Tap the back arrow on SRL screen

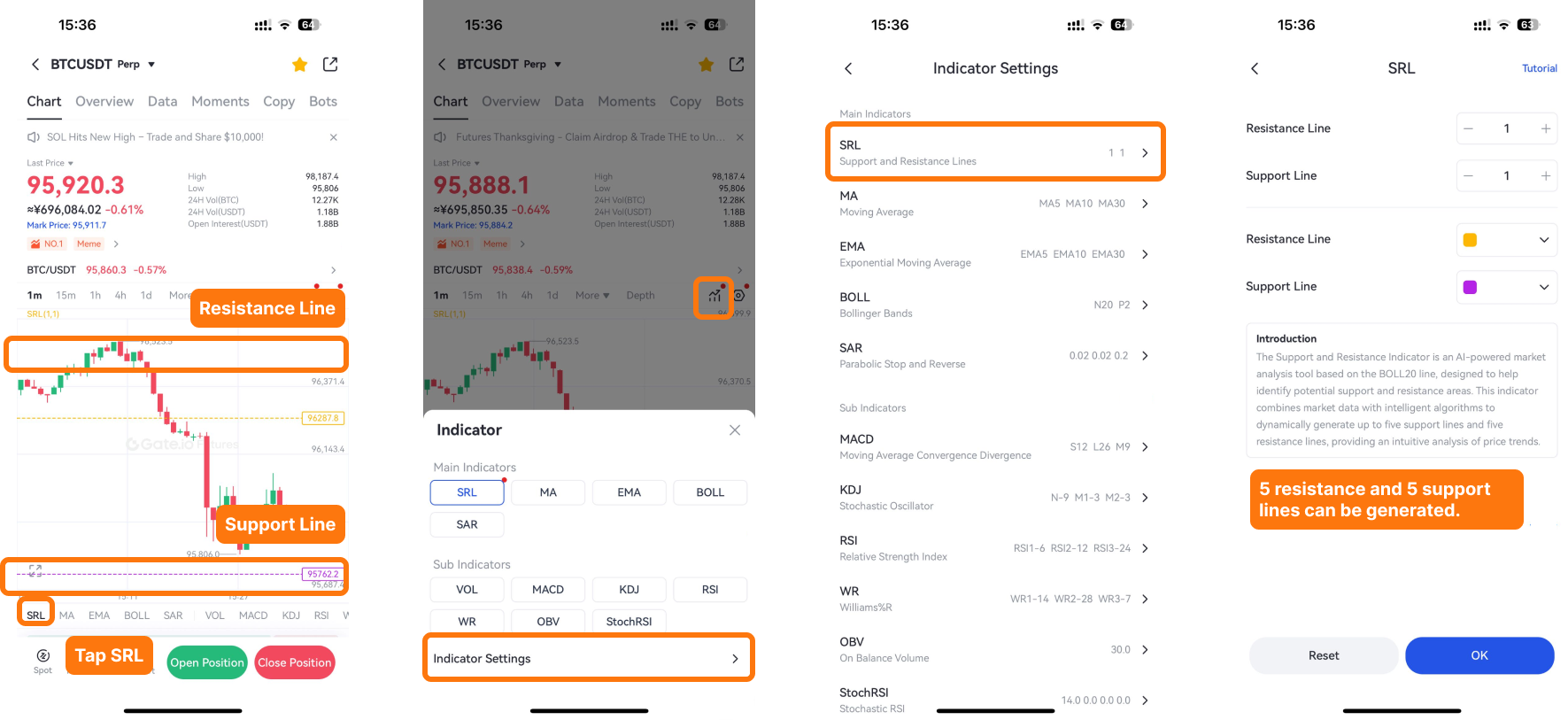pyautogui.click(x=1255, y=69)
